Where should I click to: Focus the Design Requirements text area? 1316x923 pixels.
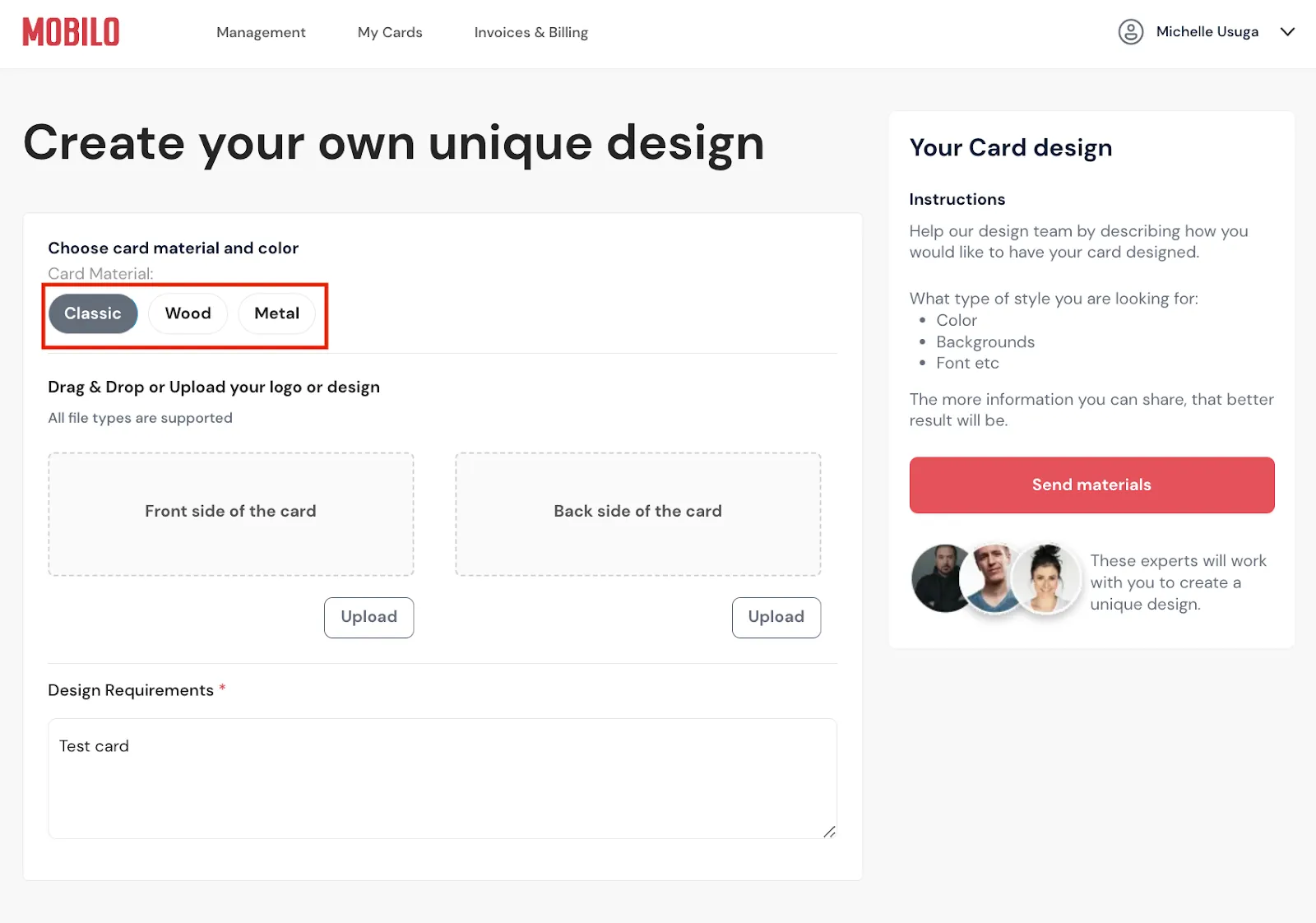(443, 778)
